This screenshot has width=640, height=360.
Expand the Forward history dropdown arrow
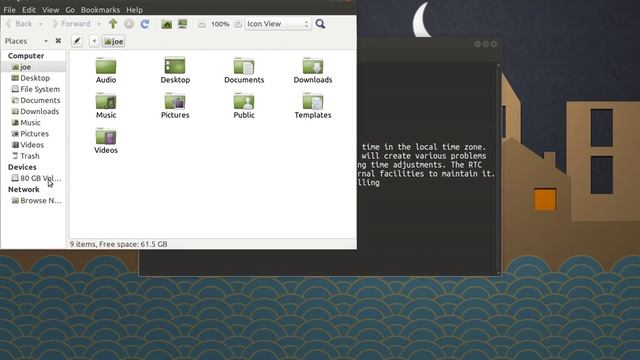(x=99, y=24)
